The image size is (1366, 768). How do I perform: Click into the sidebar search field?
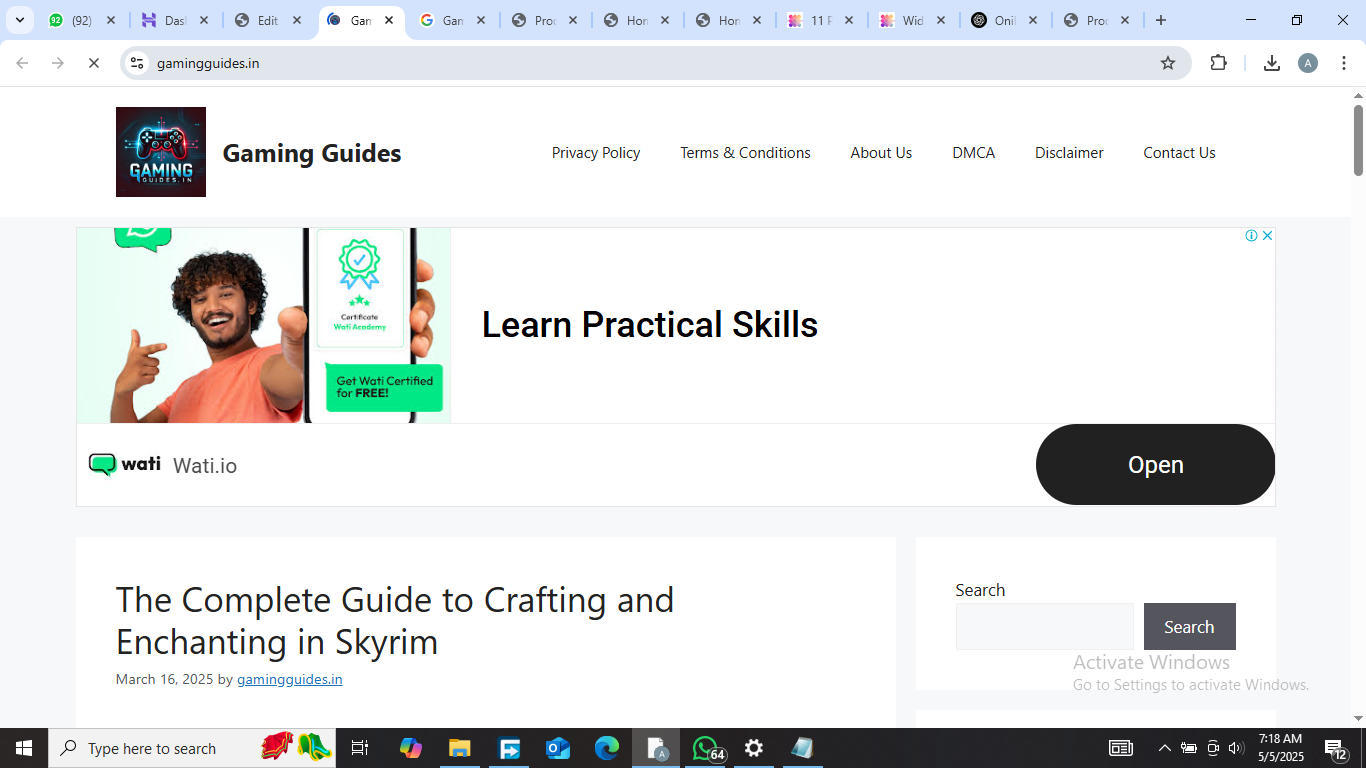1045,627
